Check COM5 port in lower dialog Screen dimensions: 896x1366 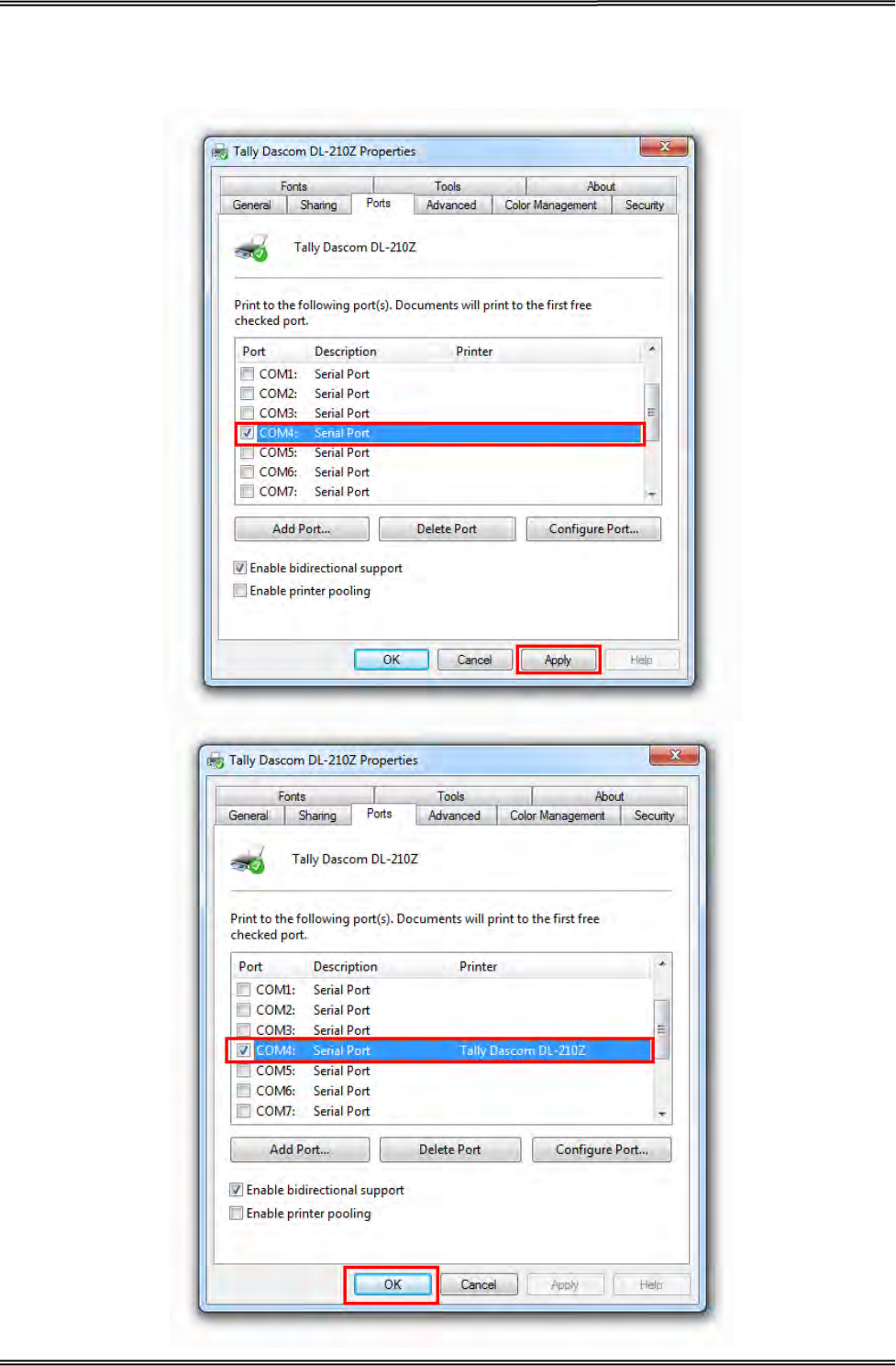pos(243,1071)
